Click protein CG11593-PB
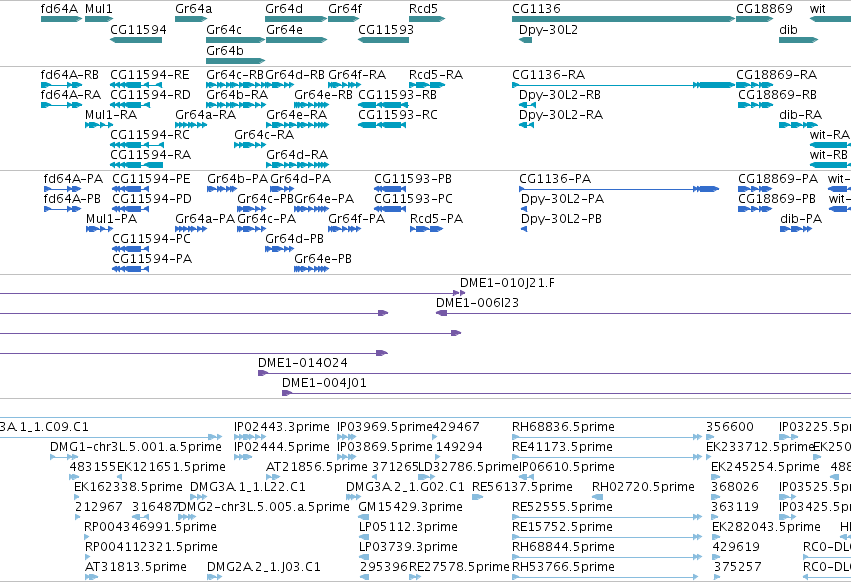 tap(390, 189)
